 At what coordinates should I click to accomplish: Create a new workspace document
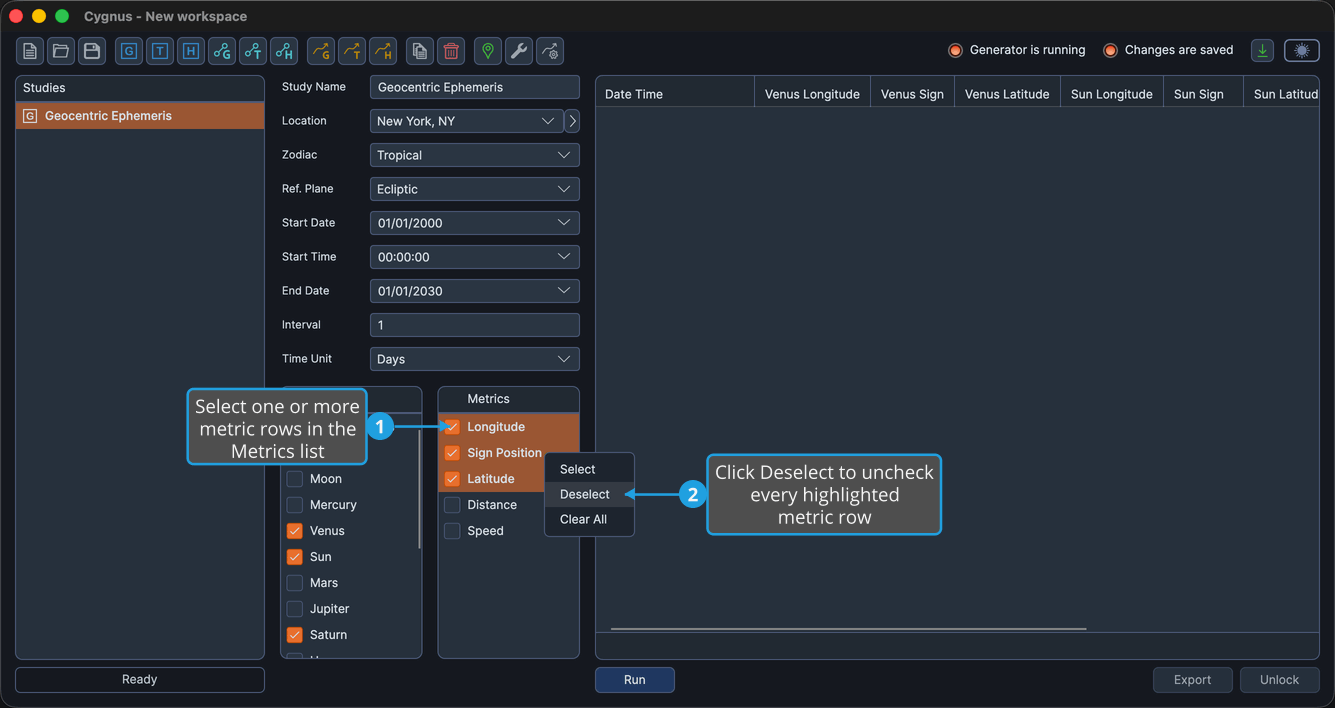[30, 51]
